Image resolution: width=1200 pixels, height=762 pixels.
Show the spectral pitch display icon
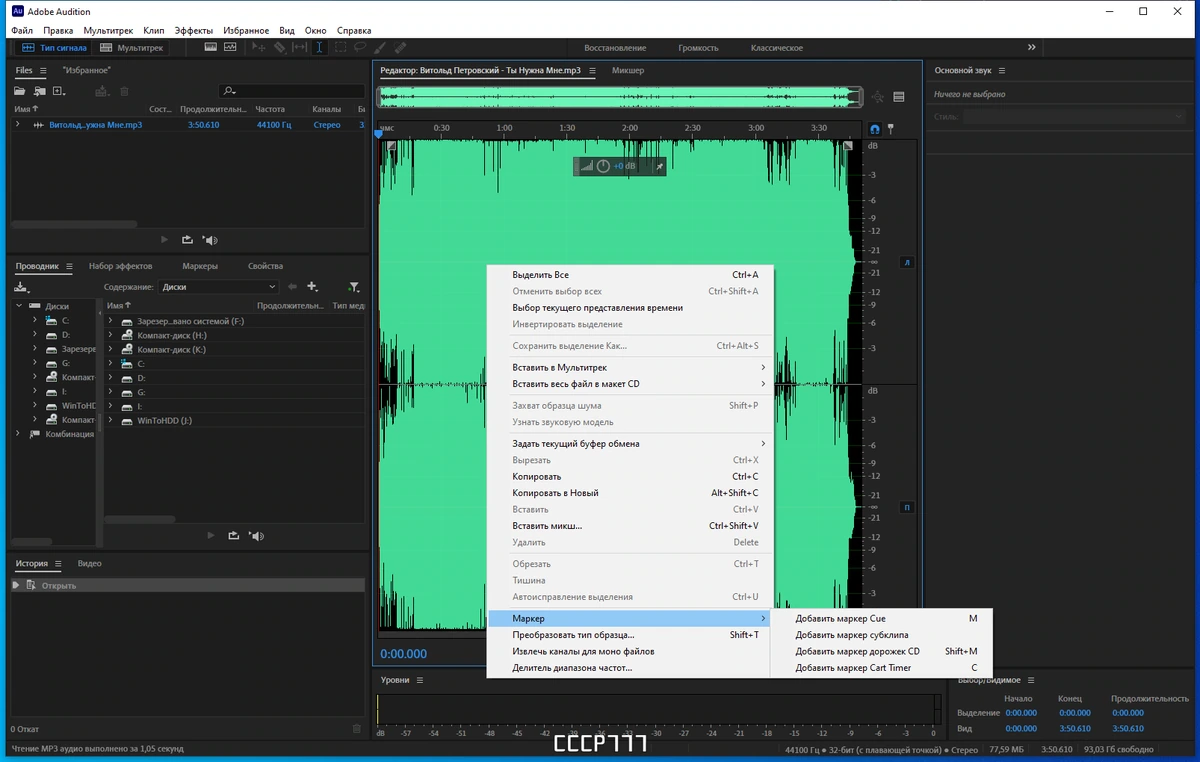[230, 47]
